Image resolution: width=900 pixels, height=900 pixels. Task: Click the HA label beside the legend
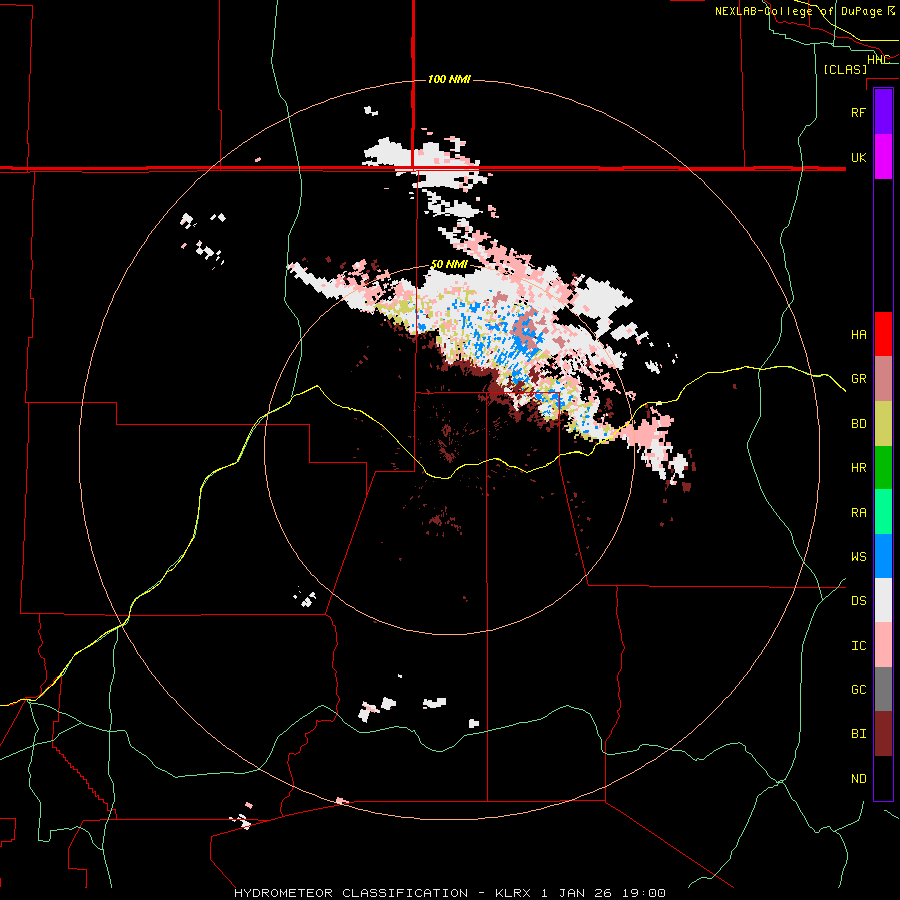click(x=858, y=335)
